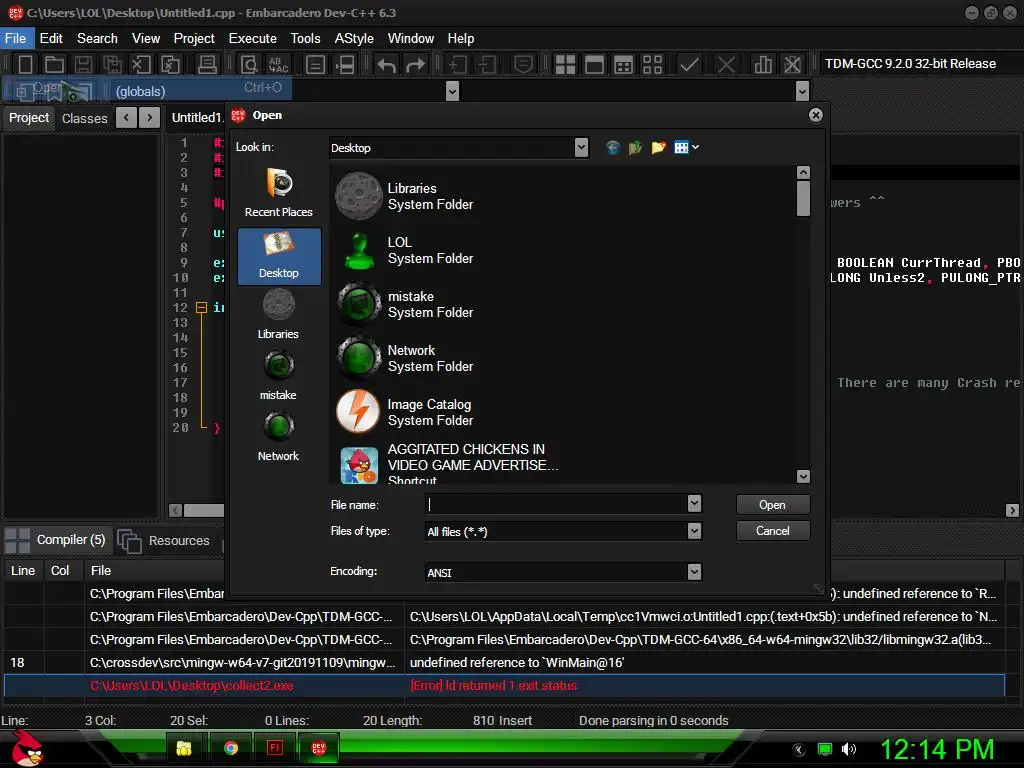The image size is (1024, 768).
Task: Click the Delete Profiling Information icon
Action: pyautogui.click(x=792, y=64)
